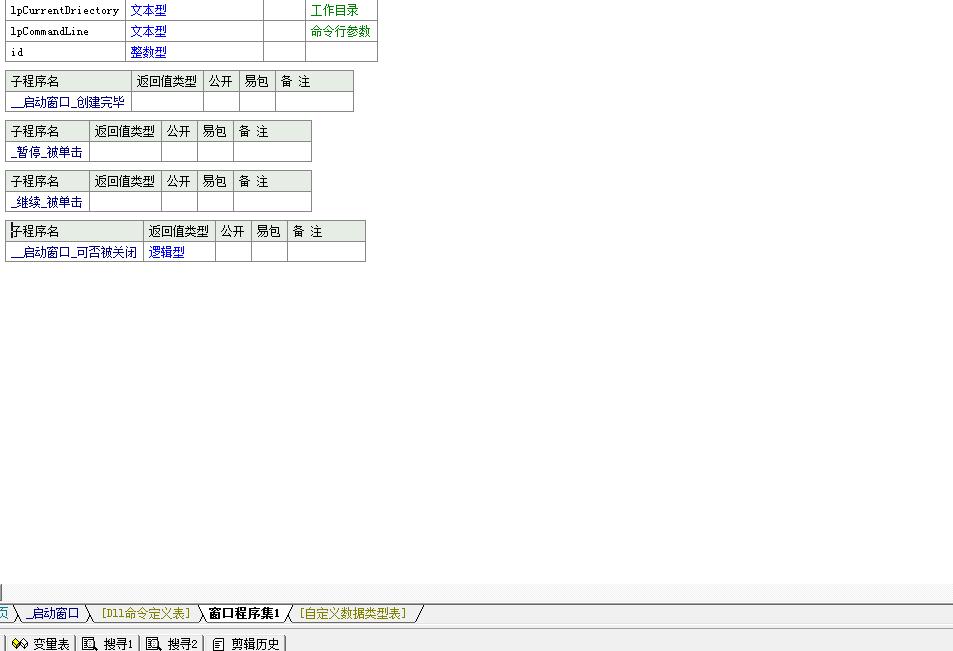Open the 变量表 panel tab

point(51,644)
